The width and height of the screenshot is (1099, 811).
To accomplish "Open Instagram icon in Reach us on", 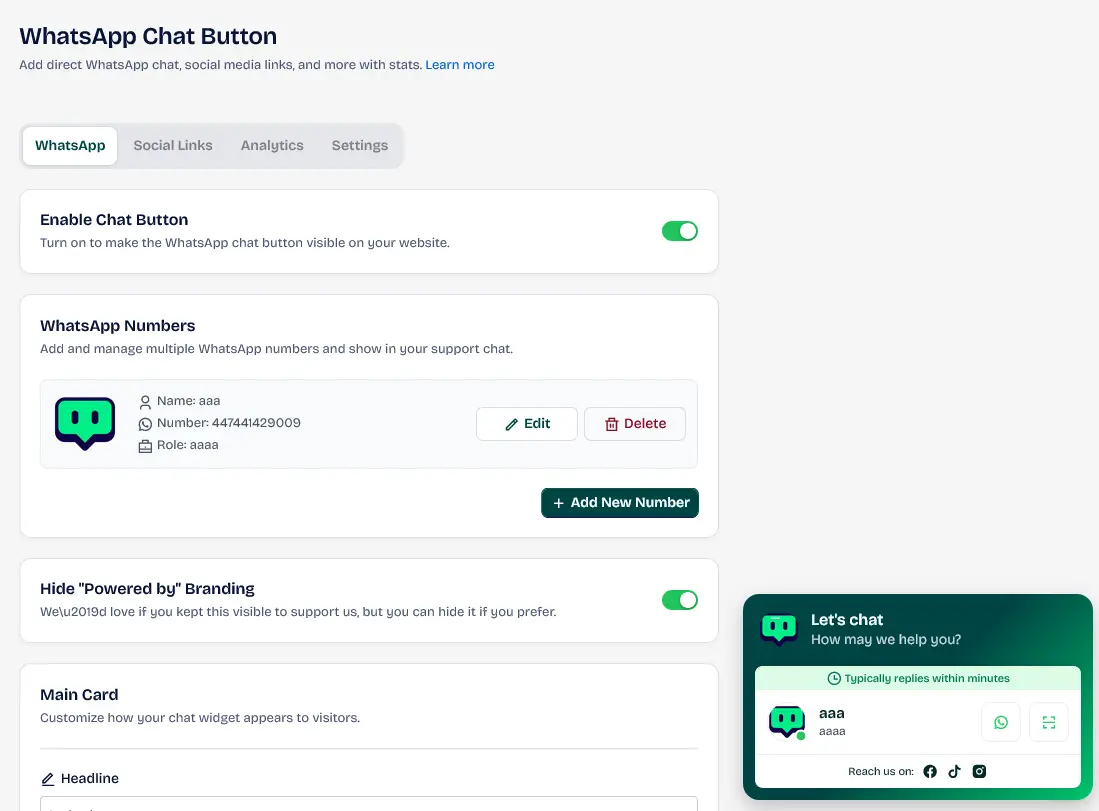I will (979, 772).
